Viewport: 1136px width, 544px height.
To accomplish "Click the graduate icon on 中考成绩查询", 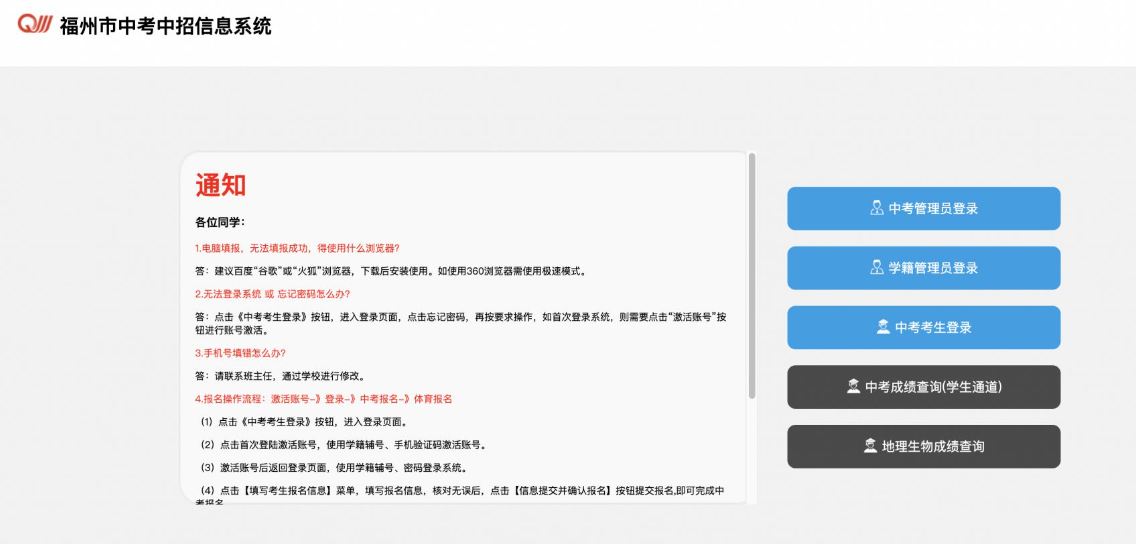I will coord(853,386).
